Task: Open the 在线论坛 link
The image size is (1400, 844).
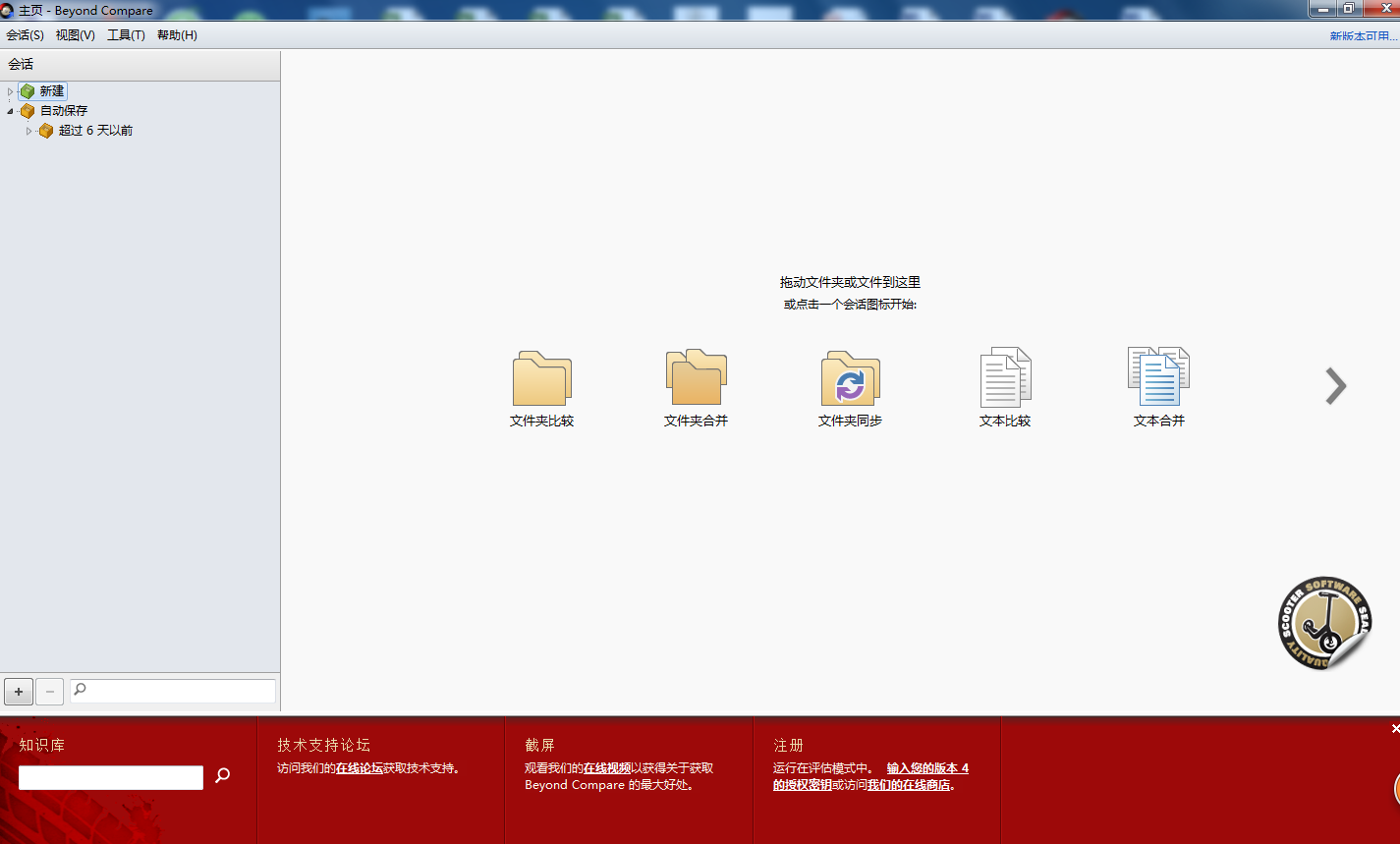Action: (x=360, y=768)
